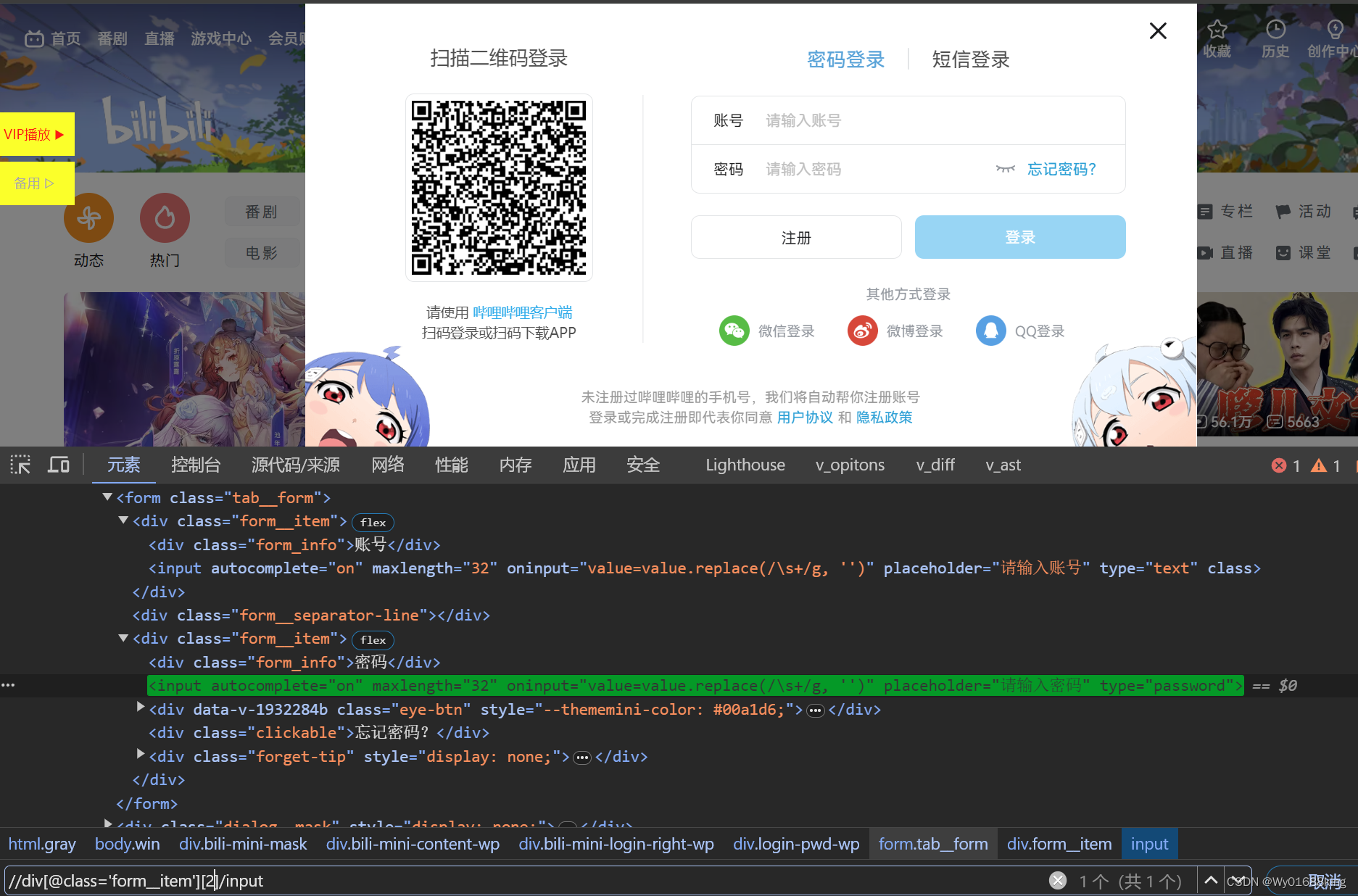Expand eye-btn collapsed ellipsis content
The width and height of the screenshot is (1358, 896).
(x=816, y=710)
